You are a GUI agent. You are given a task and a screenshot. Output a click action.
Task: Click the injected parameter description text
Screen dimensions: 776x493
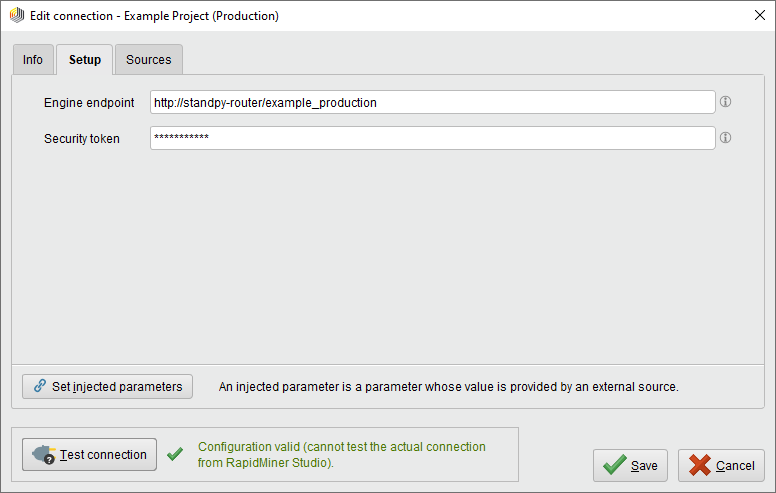click(x=448, y=387)
